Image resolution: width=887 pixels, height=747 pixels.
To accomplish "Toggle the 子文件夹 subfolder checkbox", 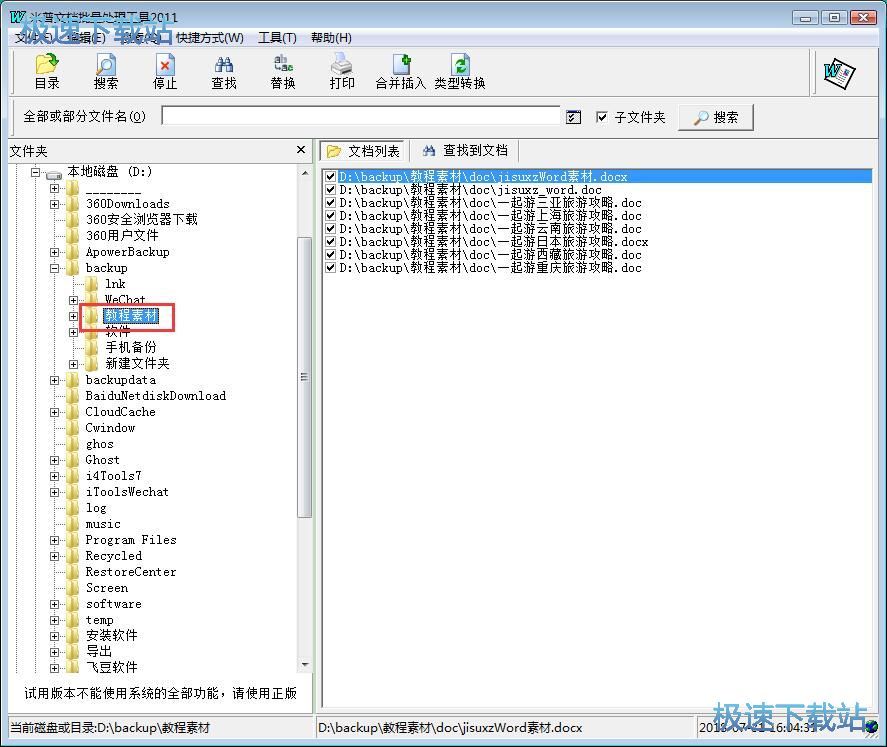I will coord(603,116).
